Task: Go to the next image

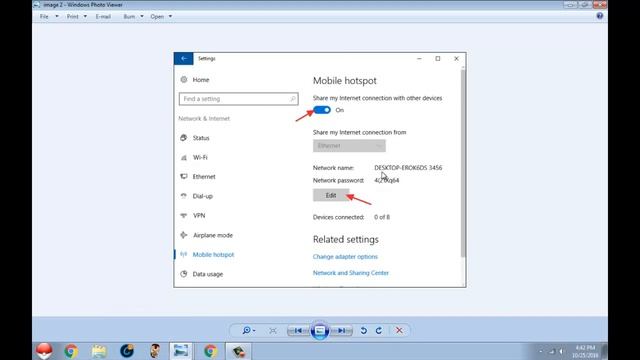Action: coord(342,331)
